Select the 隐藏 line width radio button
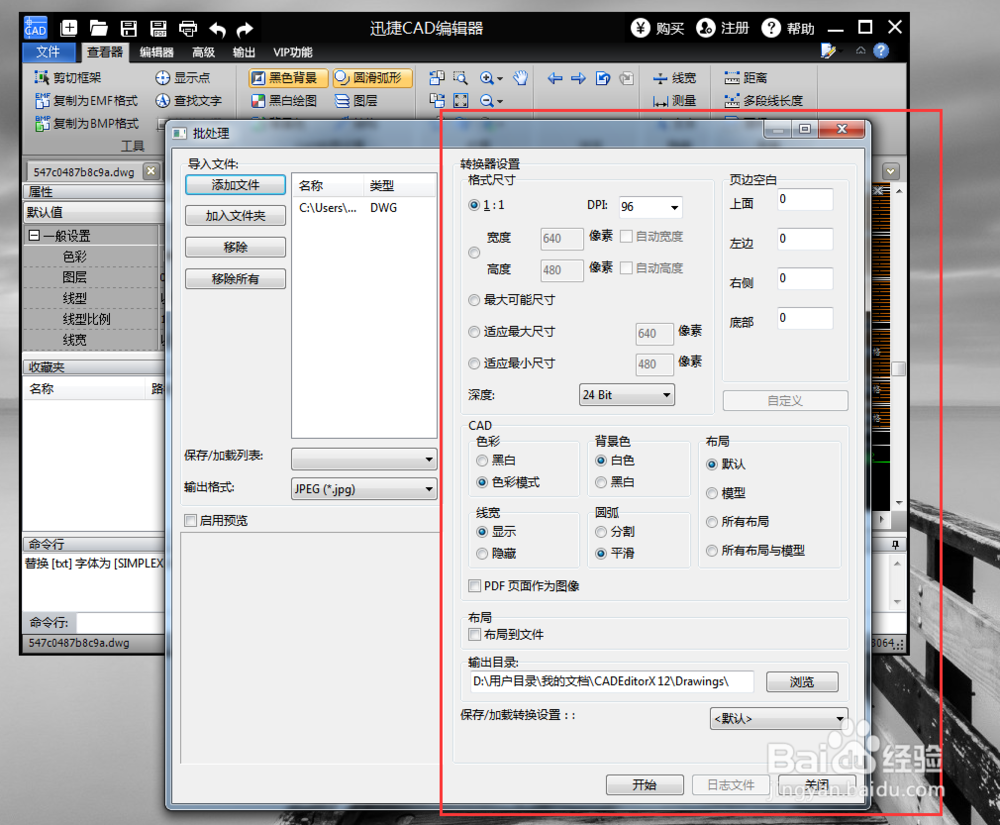This screenshot has width=1000, height=825. (x=482, y=553)
